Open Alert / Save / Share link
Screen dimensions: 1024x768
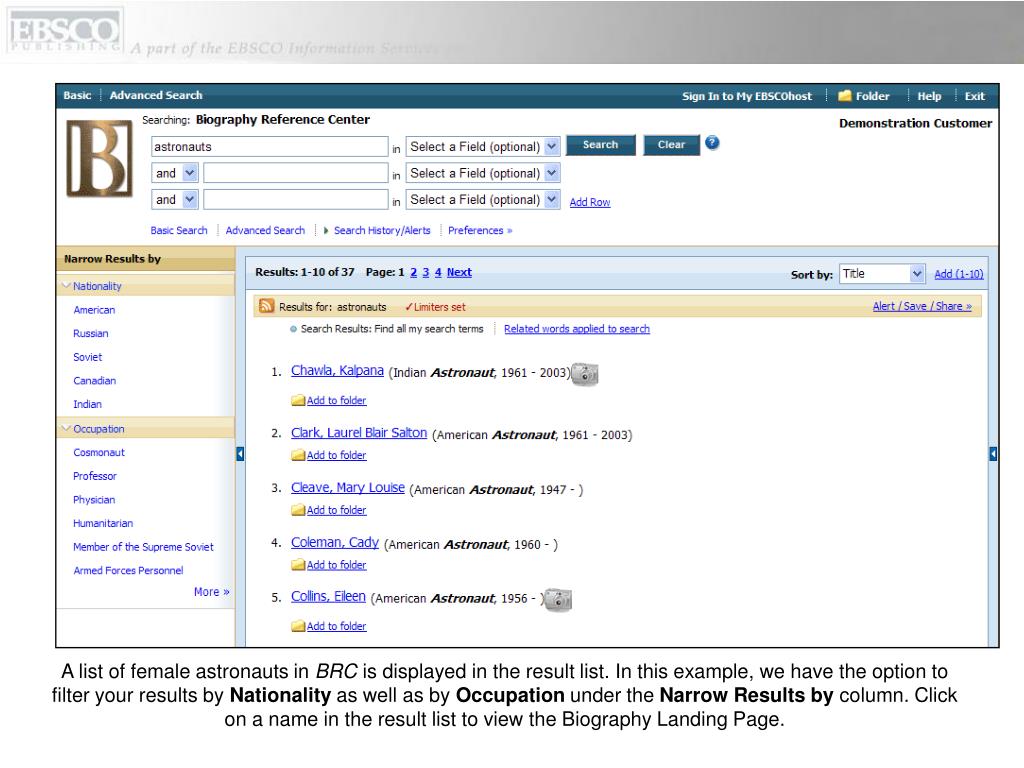tap(922, 306)
